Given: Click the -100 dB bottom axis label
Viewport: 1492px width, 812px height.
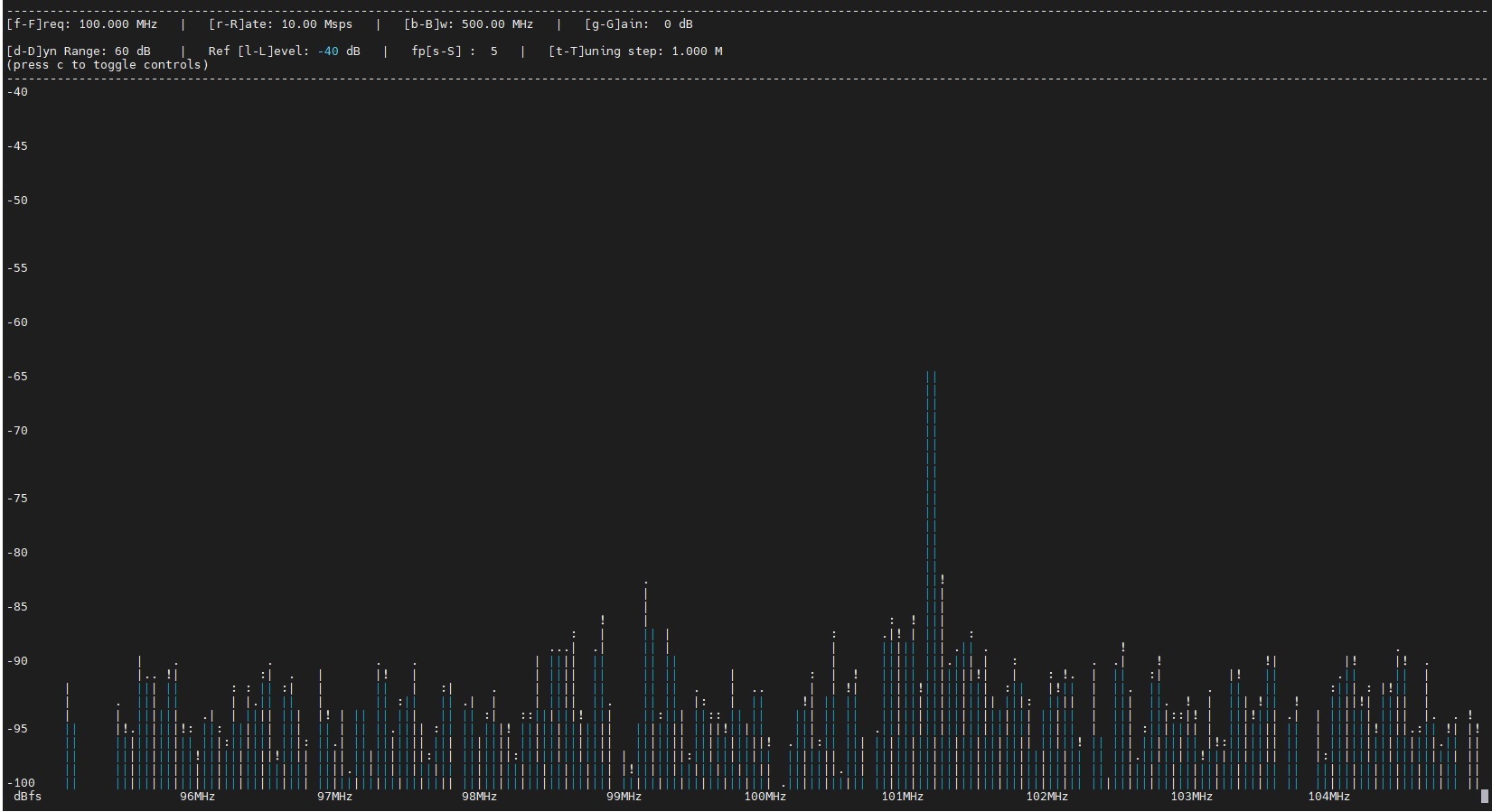Looking at the screenshot, I should pos(20,783).
